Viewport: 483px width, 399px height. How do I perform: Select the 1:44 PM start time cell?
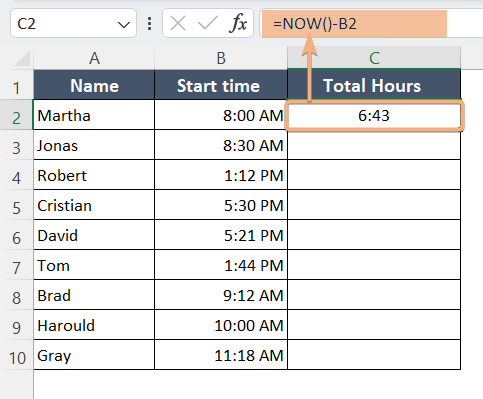pos(221,265)
